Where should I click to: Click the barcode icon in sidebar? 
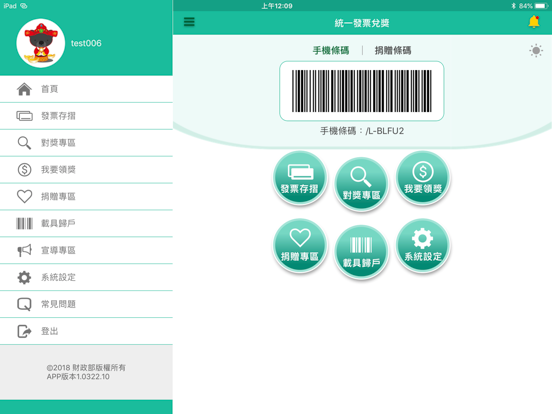tap(24, 224)
